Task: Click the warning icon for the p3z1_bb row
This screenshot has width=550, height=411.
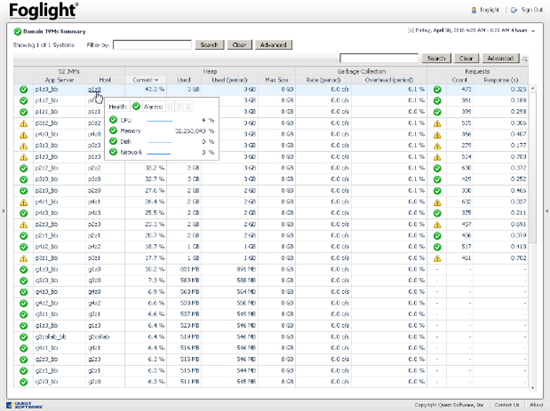Action: coord(24,258)
